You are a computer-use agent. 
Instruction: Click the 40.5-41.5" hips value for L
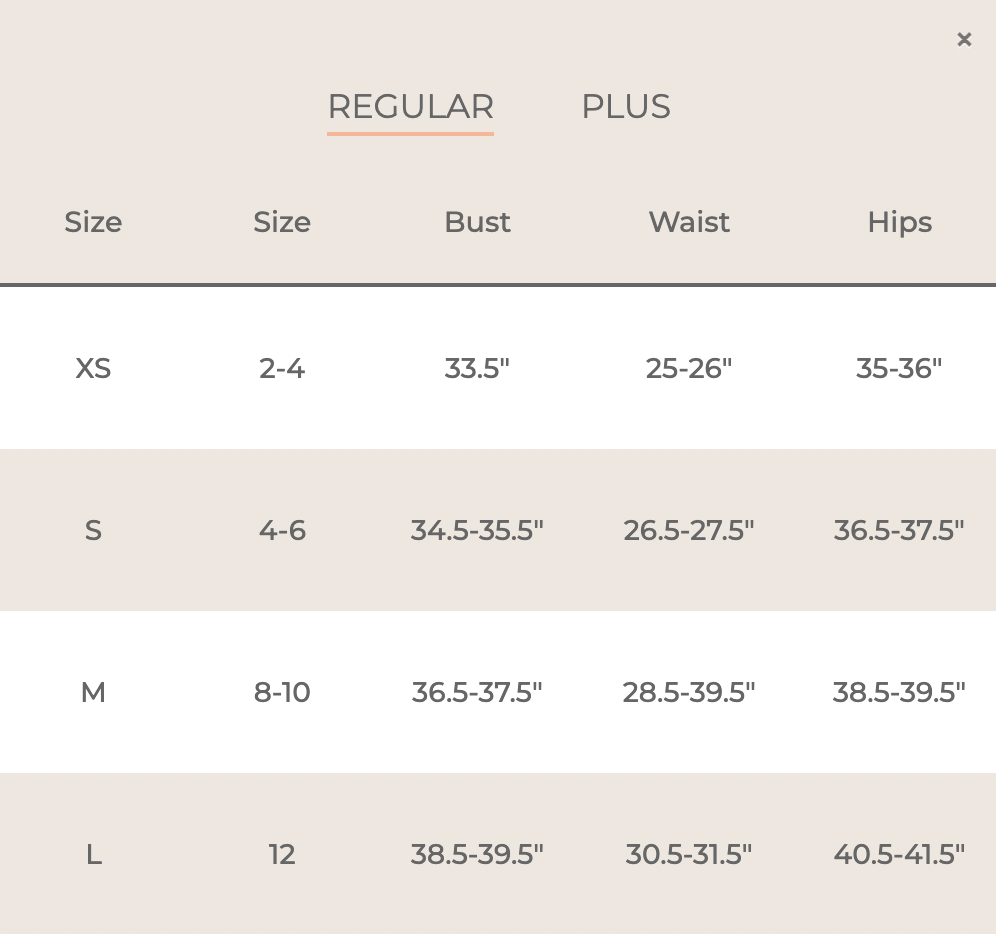coord(899,854)
